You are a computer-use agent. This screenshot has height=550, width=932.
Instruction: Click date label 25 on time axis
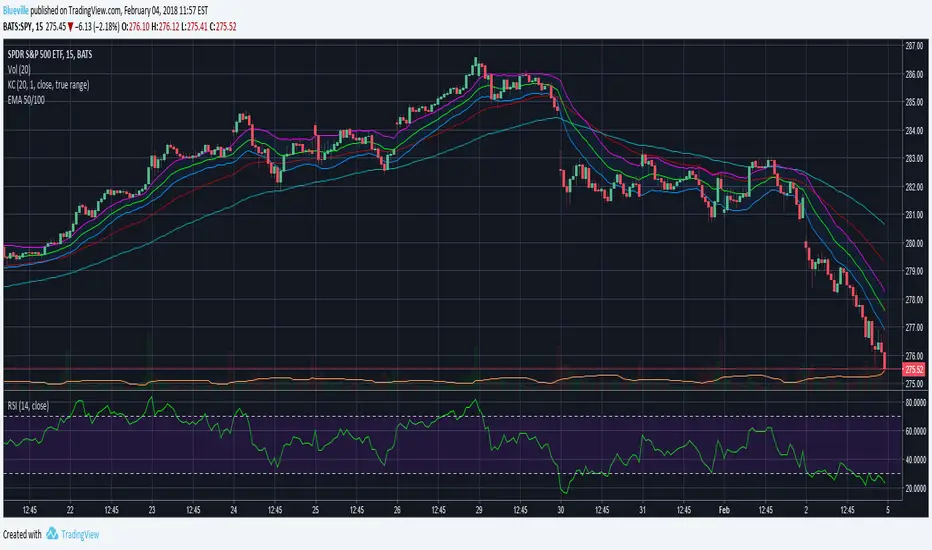[x=316, y=510]
